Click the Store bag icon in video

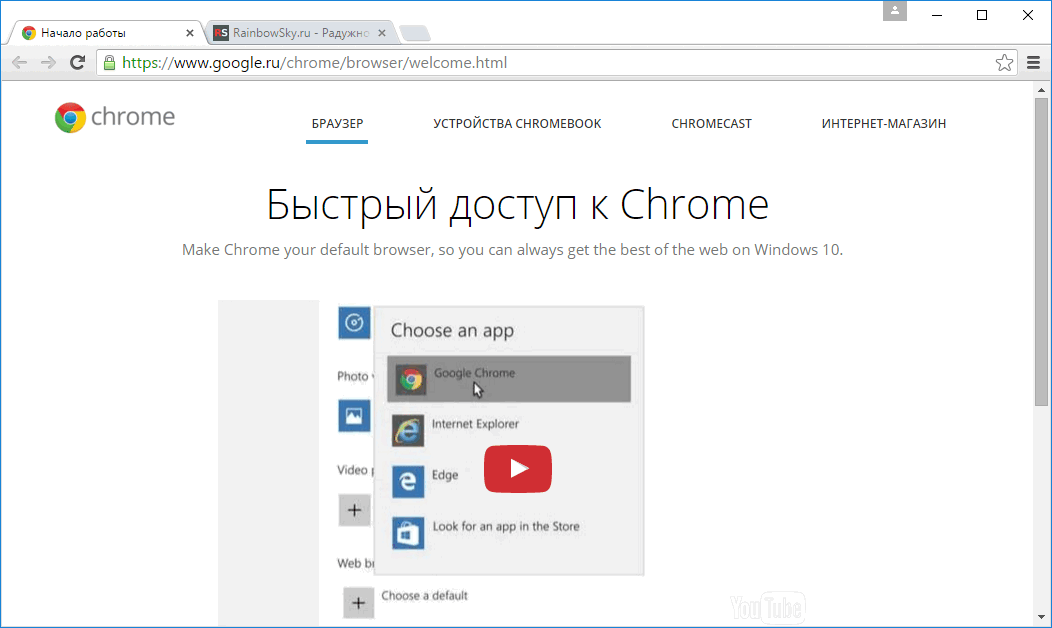click(408, 533)
